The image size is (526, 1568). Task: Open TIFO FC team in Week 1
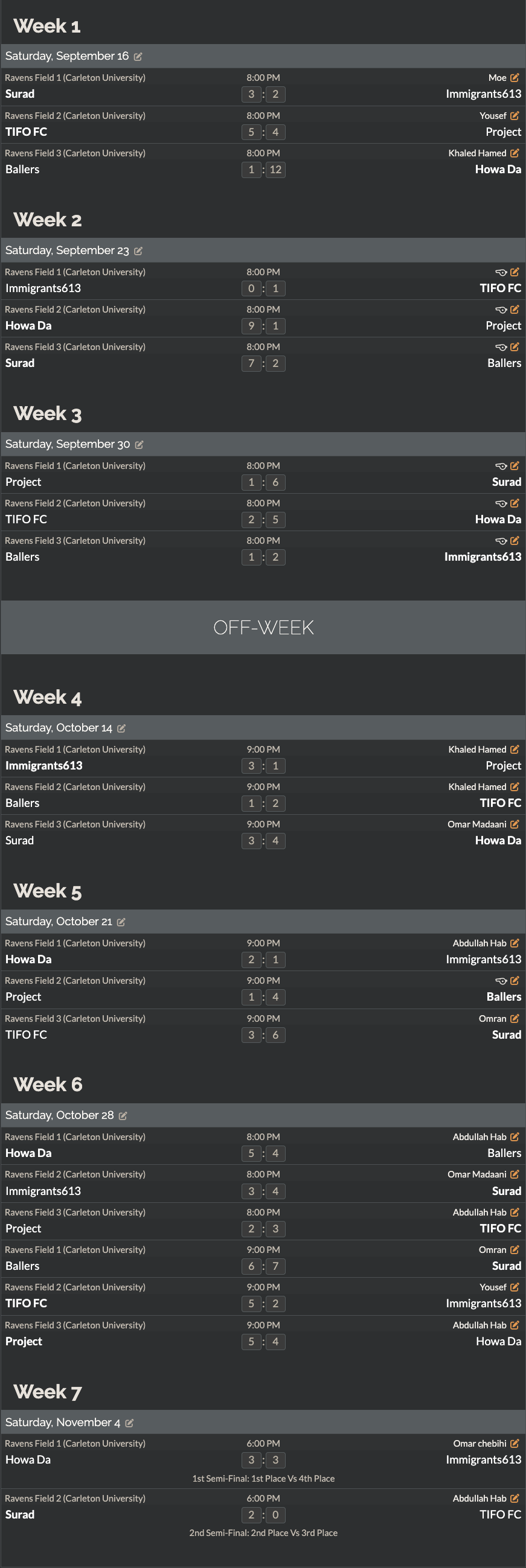[26, 132]
